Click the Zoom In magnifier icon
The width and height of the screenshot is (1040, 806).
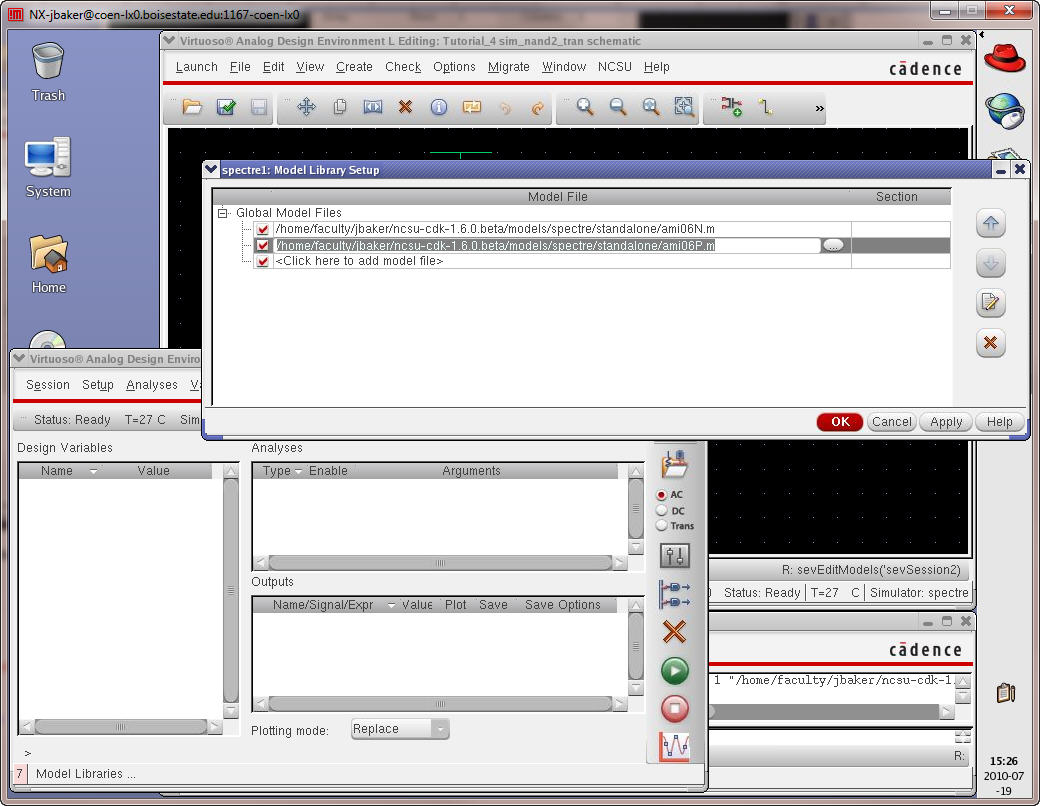click(x=585, y=107)
